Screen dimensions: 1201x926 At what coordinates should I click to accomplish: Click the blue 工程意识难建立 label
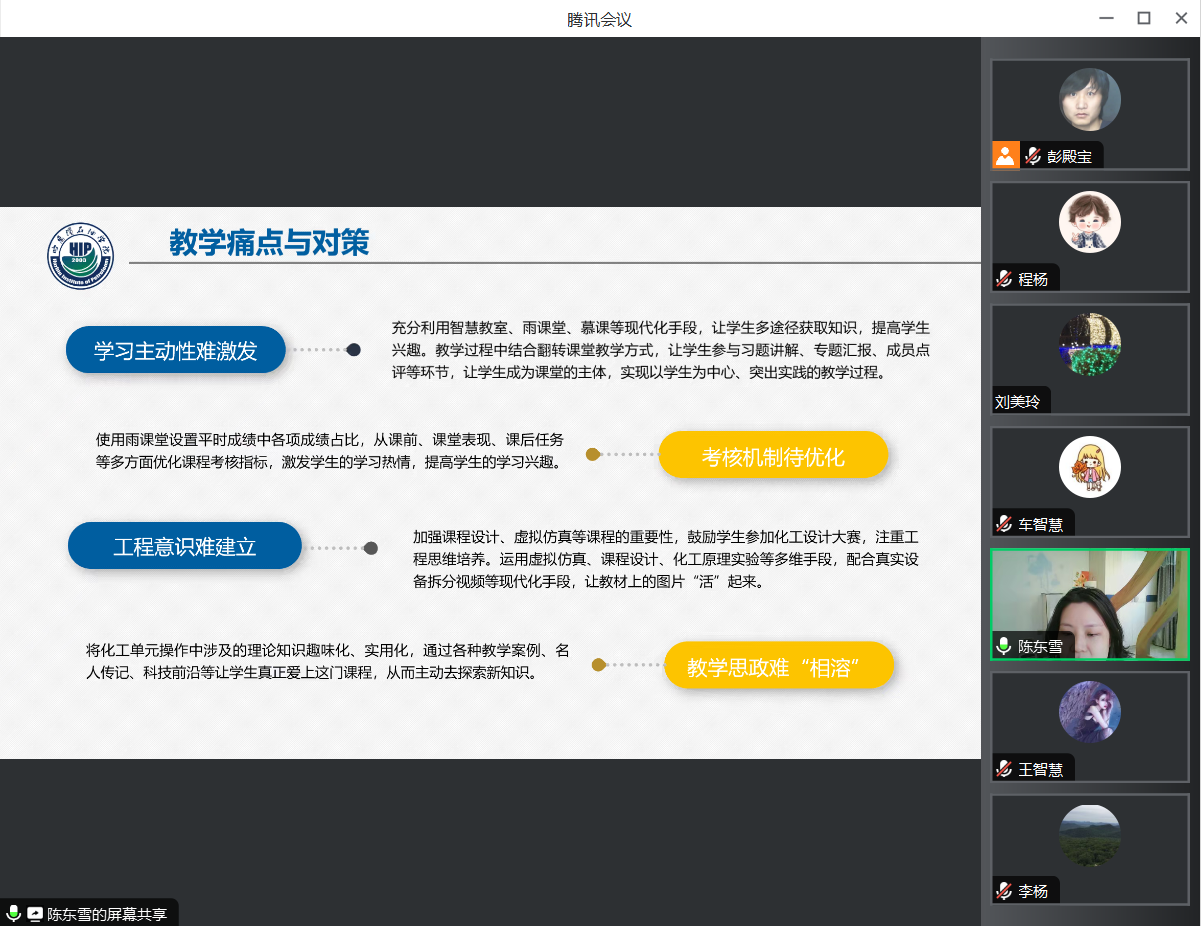coord(185,546)
